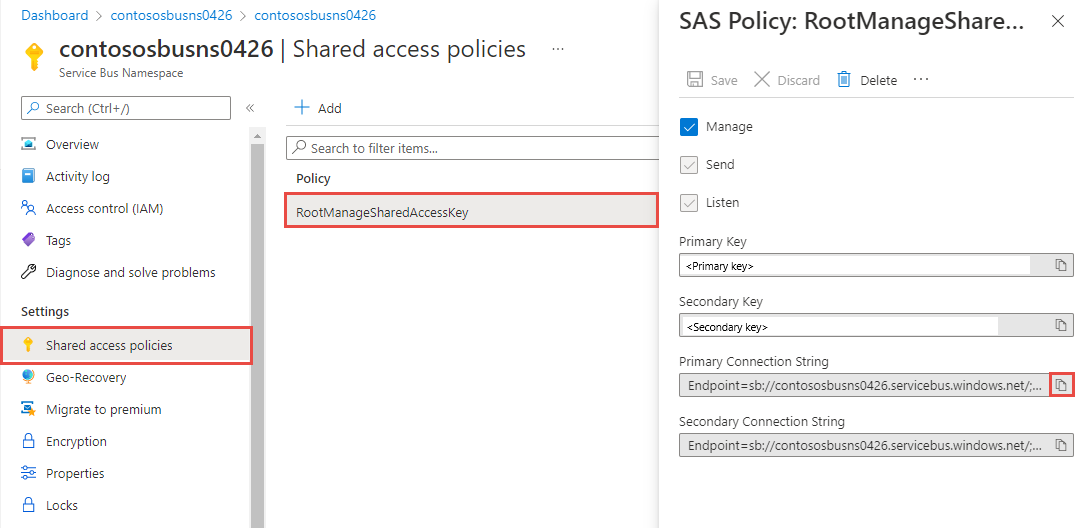Image resolution: width=1092 pixels, height=528 pixels.
Task: Open Shared access policies in sidebar
Action: click(x=109, y=346)
